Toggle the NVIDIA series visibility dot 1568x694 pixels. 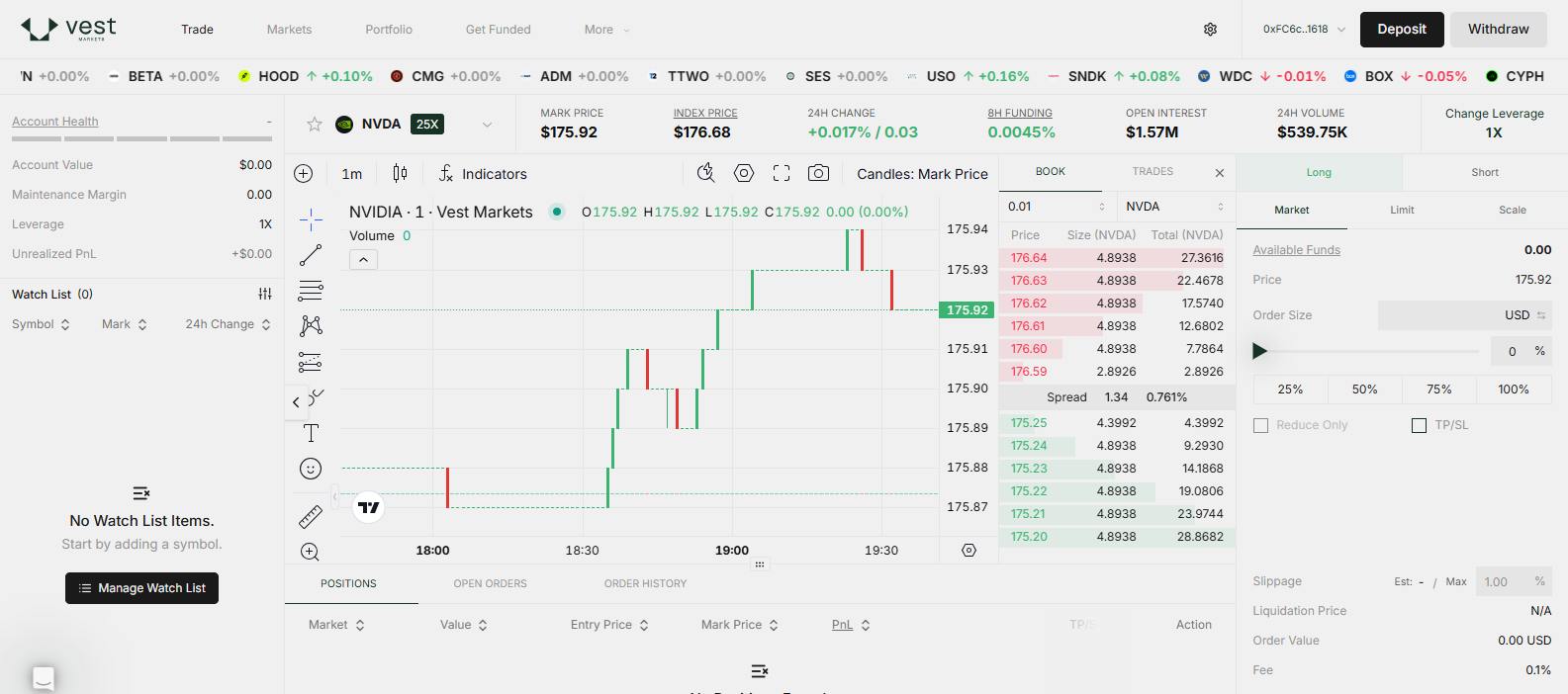pos(557,211)
